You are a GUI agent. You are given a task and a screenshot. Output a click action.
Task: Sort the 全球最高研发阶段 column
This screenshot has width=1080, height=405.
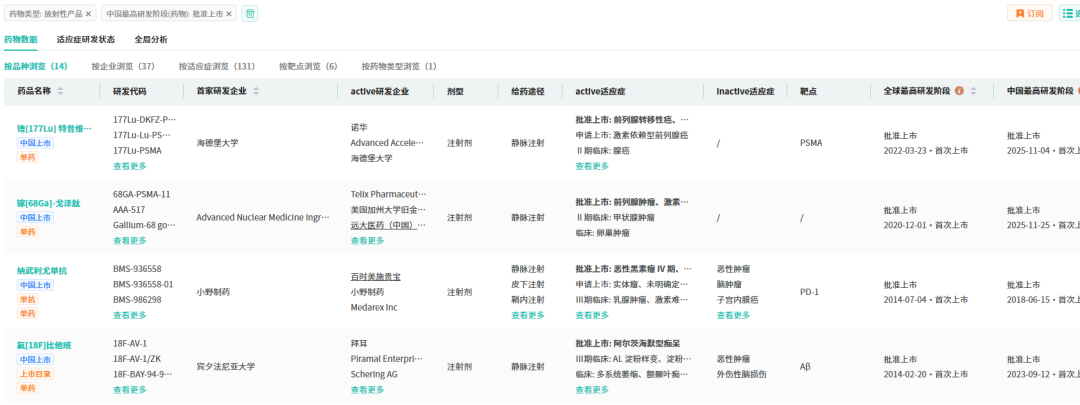973,91
